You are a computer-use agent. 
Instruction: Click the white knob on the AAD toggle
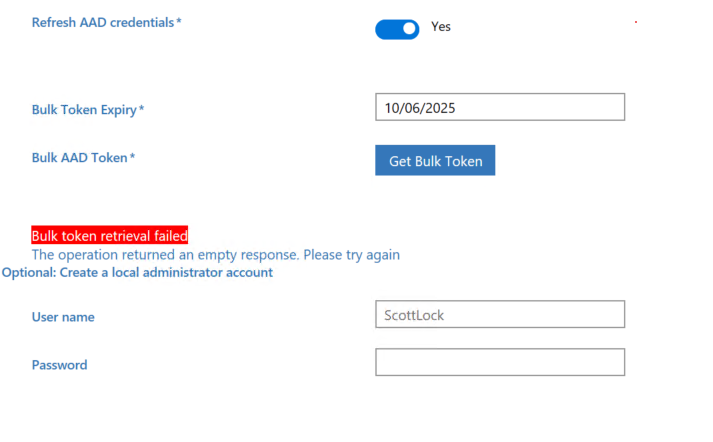tap(409, 29)
